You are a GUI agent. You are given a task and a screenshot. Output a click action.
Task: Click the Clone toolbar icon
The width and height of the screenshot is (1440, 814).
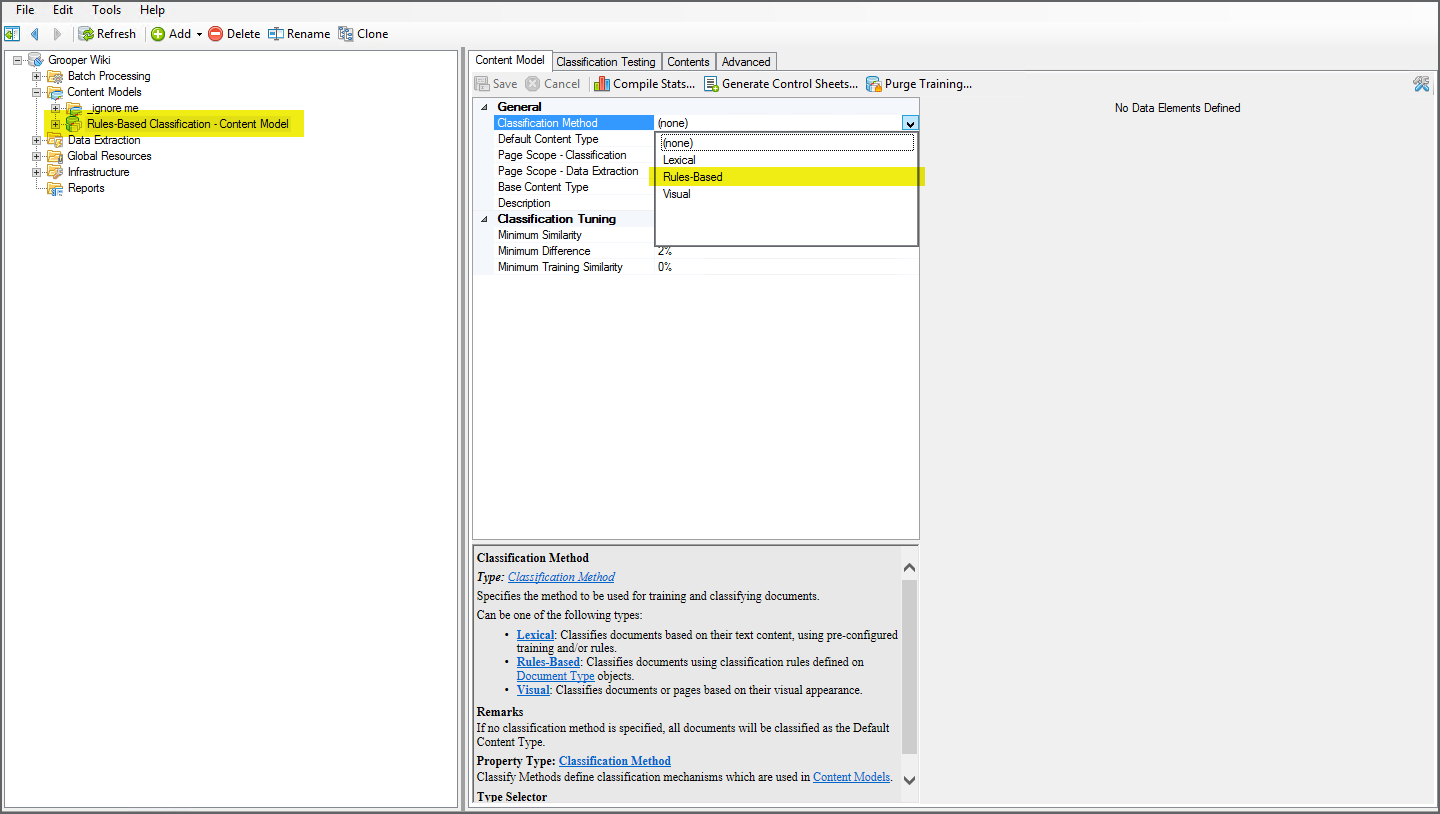(346, 34)
